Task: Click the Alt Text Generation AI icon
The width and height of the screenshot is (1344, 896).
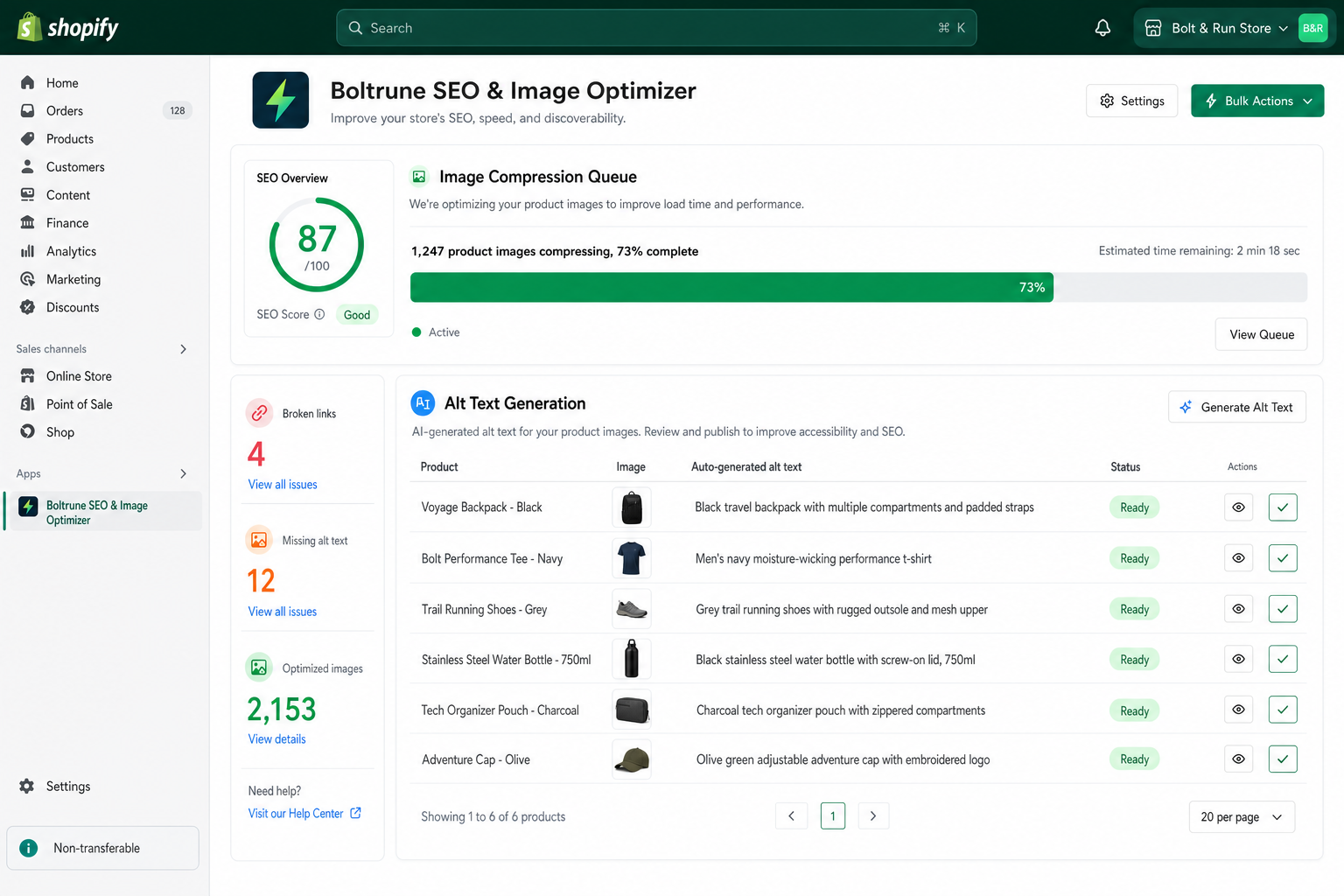Action: tap(423, 403)
